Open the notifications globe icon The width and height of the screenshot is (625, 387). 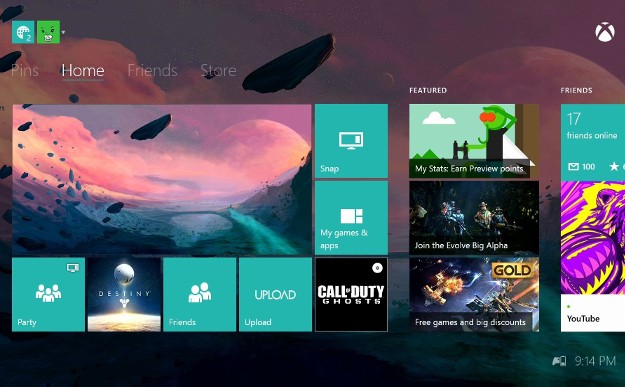tap(23, 32)
